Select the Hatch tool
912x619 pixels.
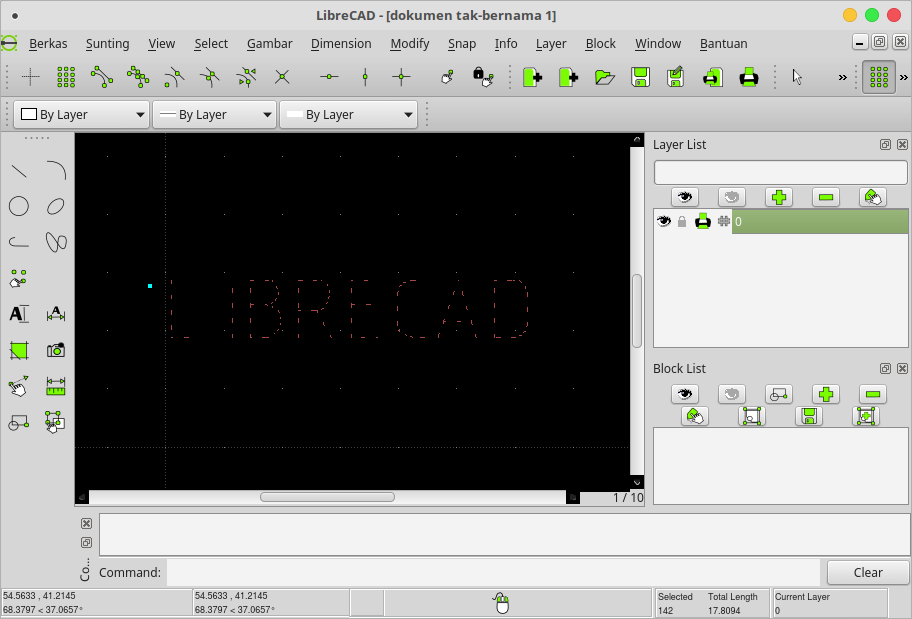19,350
